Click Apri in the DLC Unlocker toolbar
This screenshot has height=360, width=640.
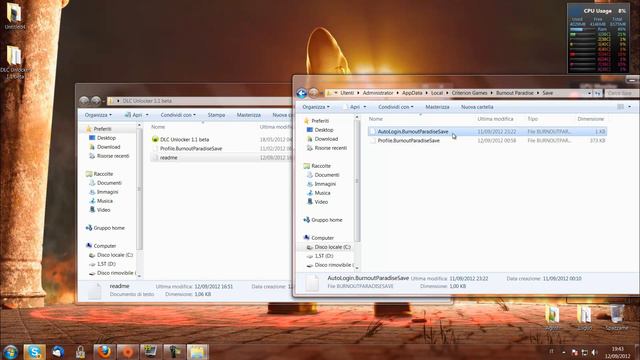point(134,115)
